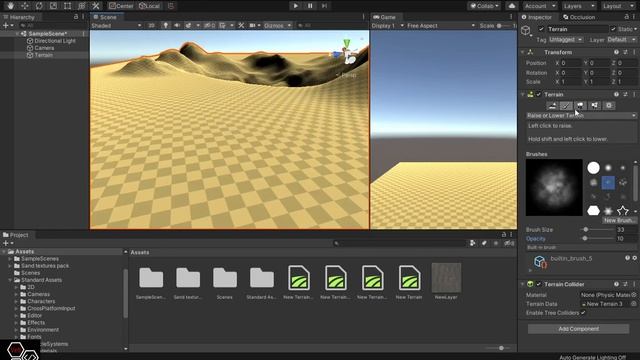Open the Layers dropdown

click(579, 6)
